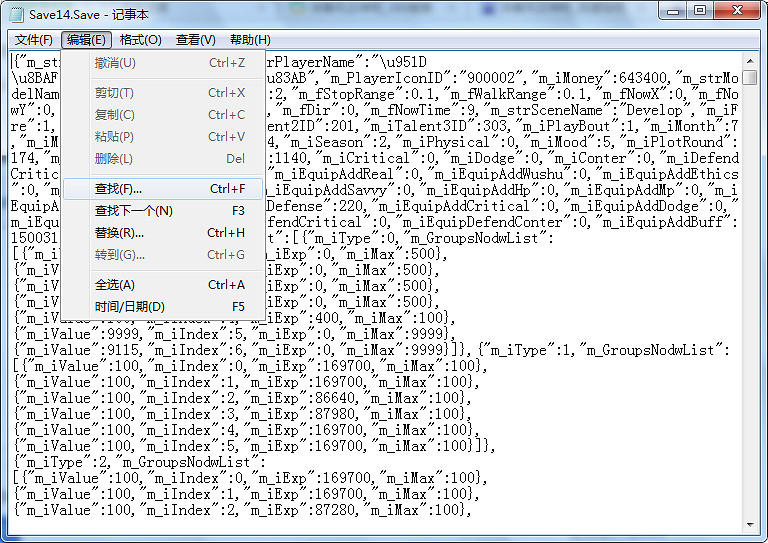Choose 全选(A) to select all text
Image resolution: width=768 pixels, height=543 pixels.
point(115,285)
